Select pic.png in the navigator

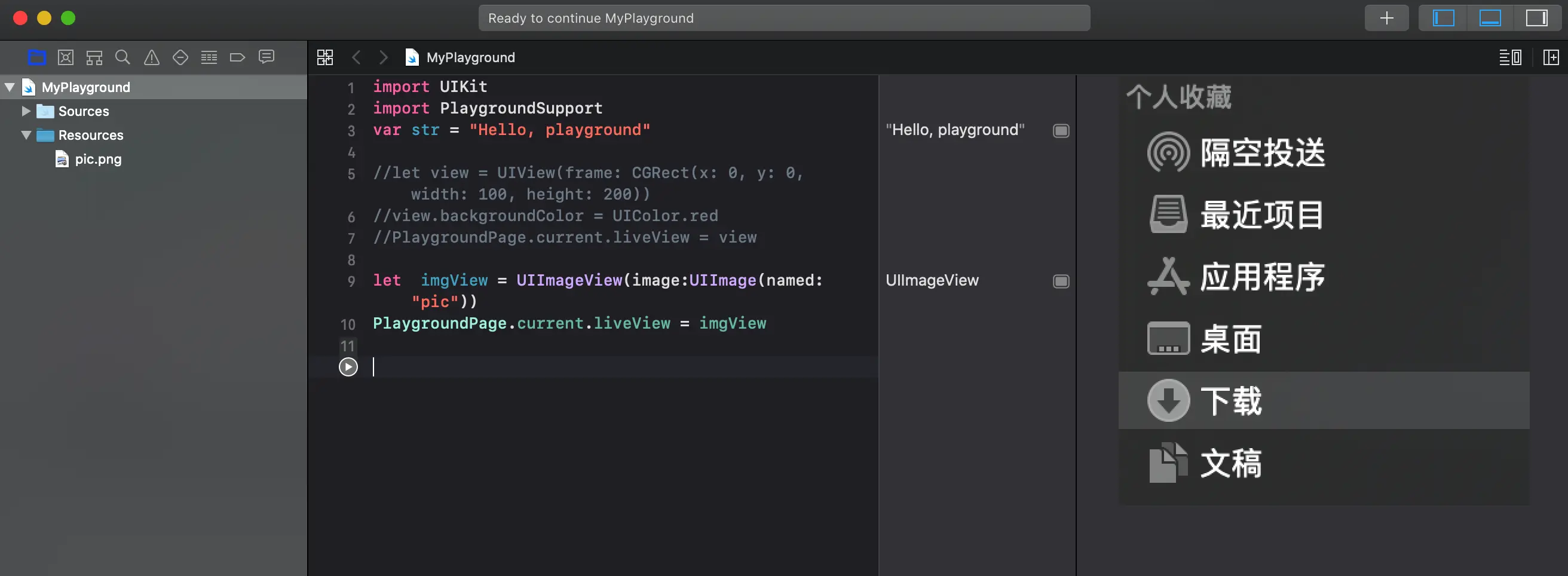98,160
